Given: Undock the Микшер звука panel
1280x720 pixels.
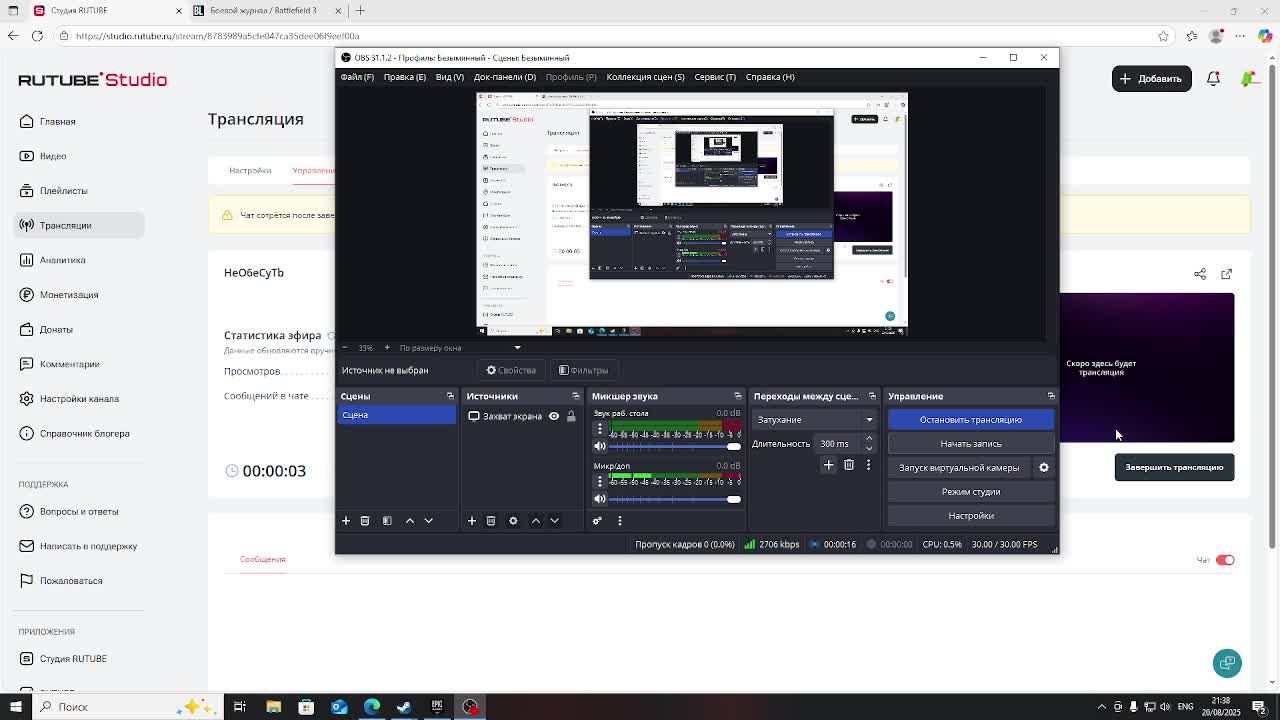Looking at the screenshot, I should click(738, 396).
